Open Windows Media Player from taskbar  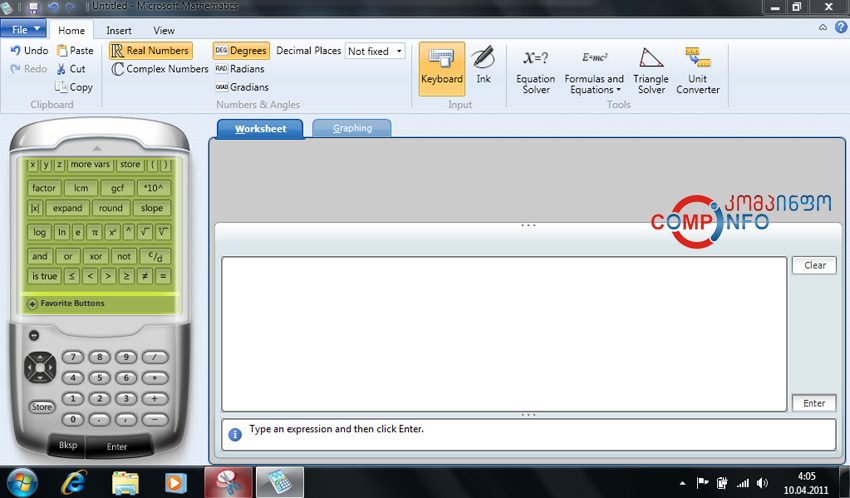tap(176, 482)
